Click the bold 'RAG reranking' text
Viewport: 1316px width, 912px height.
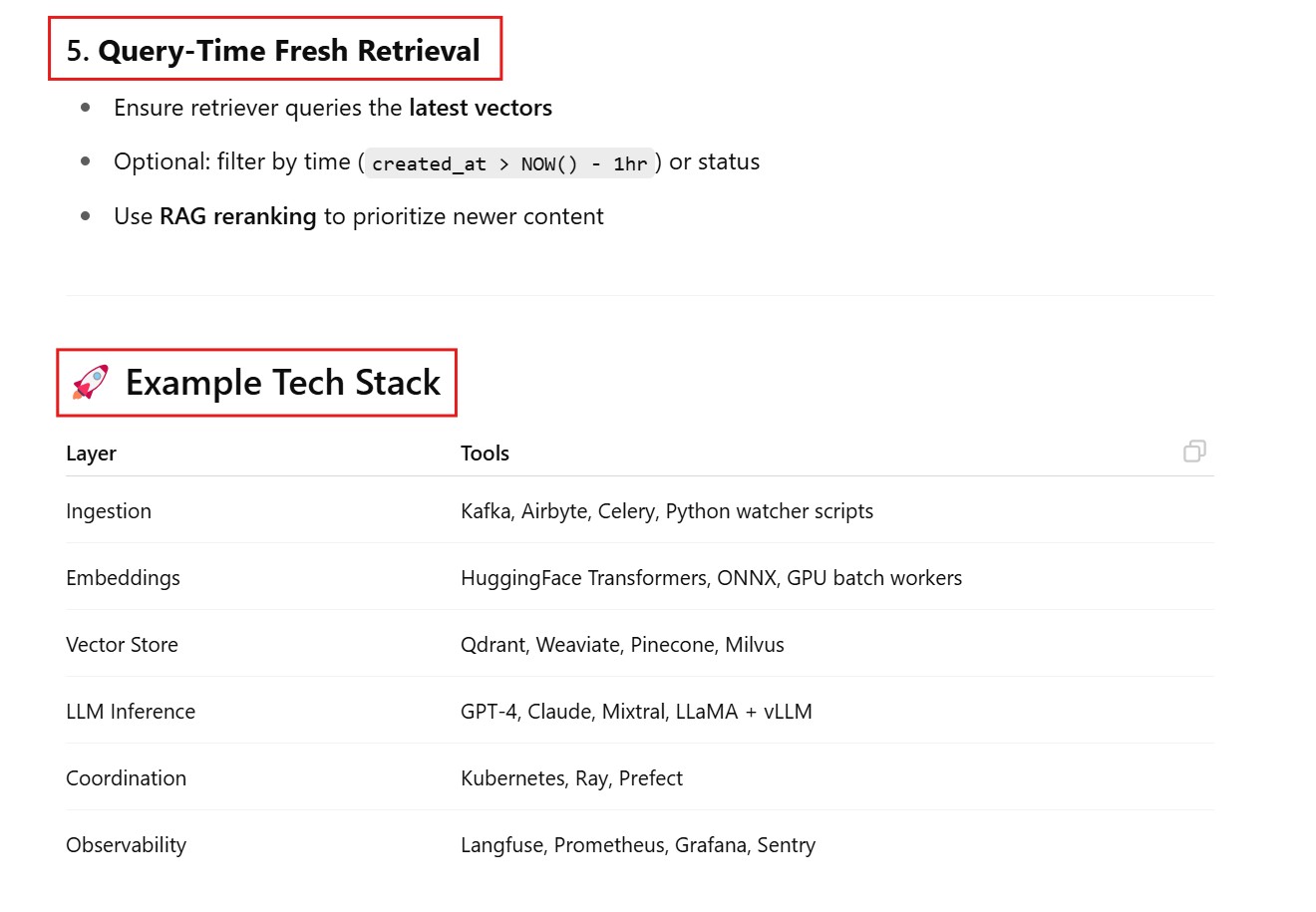[x=237, y=216]
